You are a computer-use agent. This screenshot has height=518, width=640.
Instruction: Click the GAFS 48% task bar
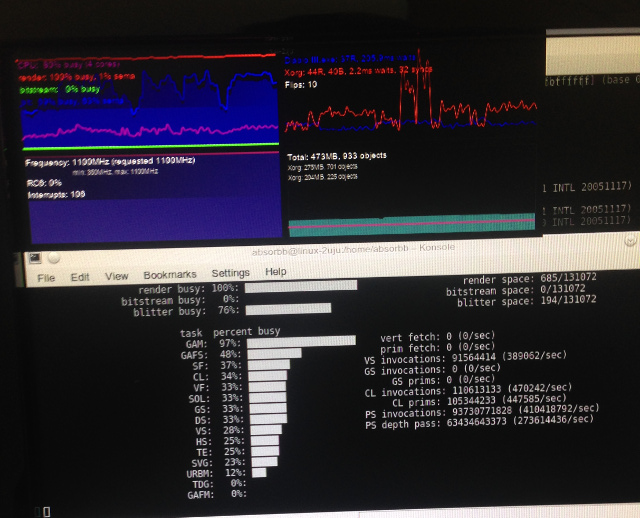274,353
